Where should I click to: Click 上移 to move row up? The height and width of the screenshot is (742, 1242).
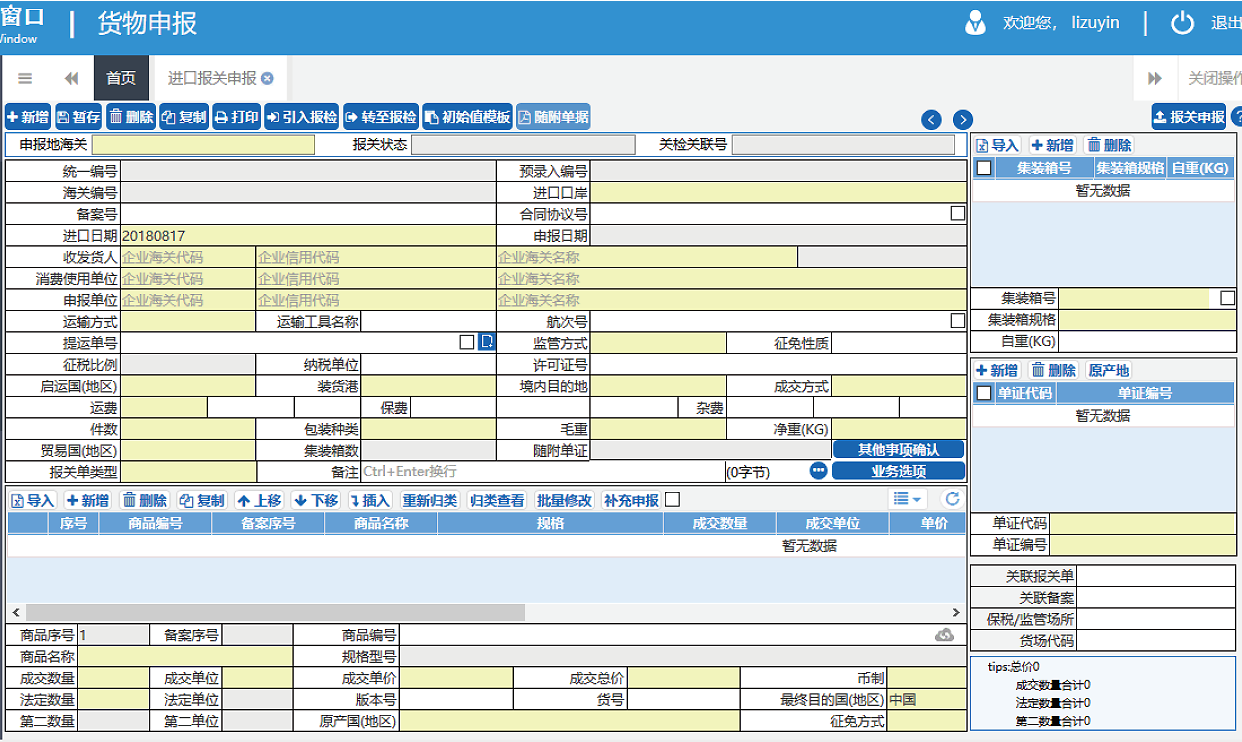(259, 500)
